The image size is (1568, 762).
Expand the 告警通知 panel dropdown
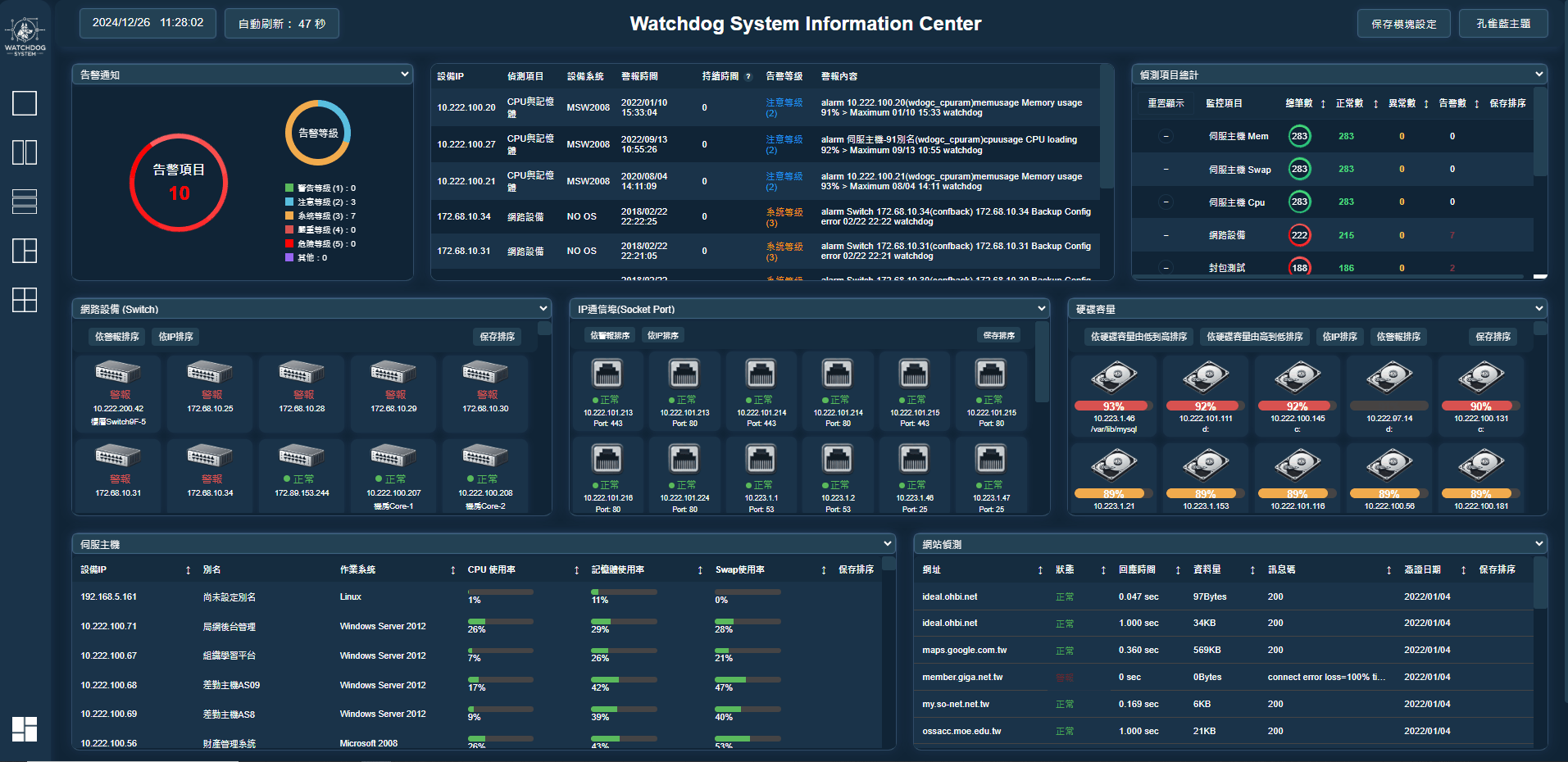tap(404, 75)
